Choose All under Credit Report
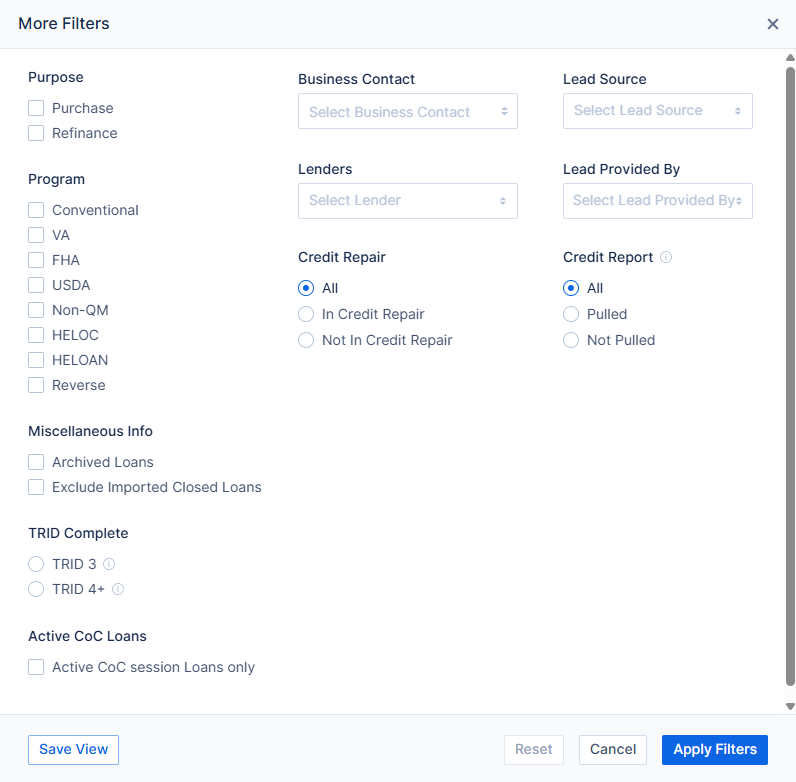This screenshot has height=782, width=796. [571, 288]
